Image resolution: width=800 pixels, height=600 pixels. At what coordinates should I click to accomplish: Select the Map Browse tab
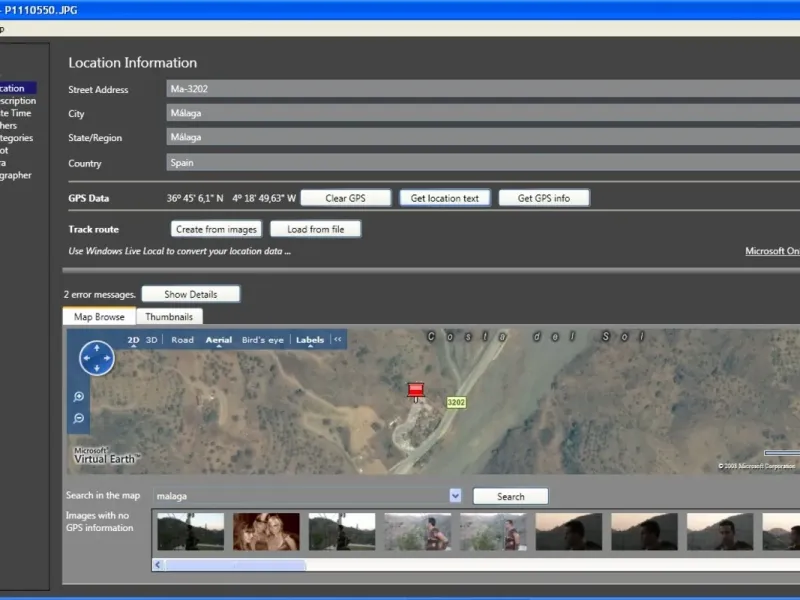click(x=99, y=317)
